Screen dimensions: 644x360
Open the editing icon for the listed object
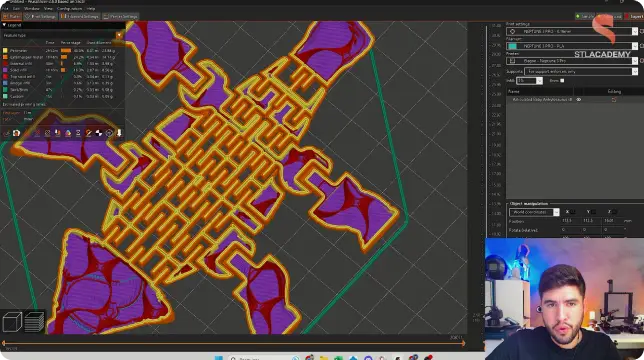[x=614, y=100]
